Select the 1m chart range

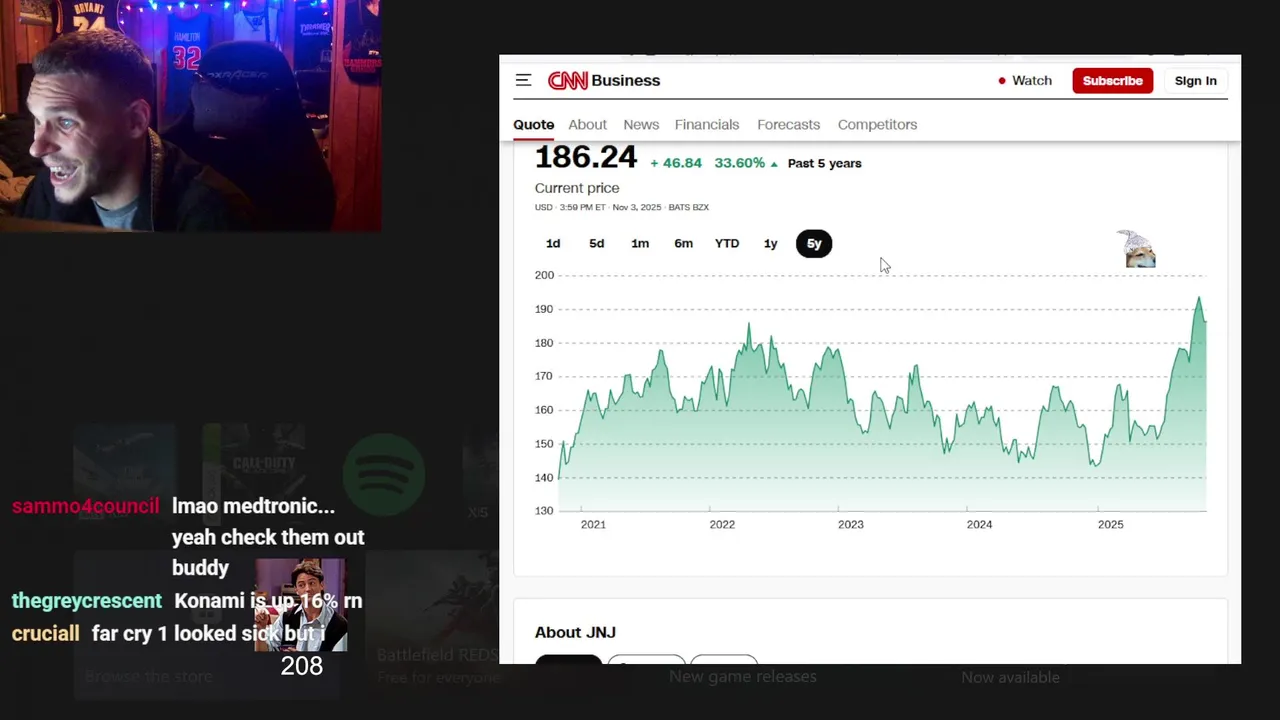click(640, 244)
